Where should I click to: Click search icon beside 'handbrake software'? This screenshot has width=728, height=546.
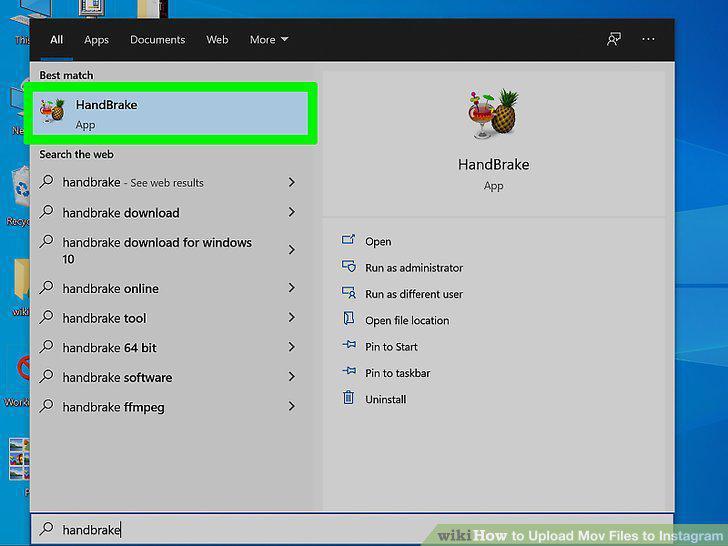[x=46, y=376]
